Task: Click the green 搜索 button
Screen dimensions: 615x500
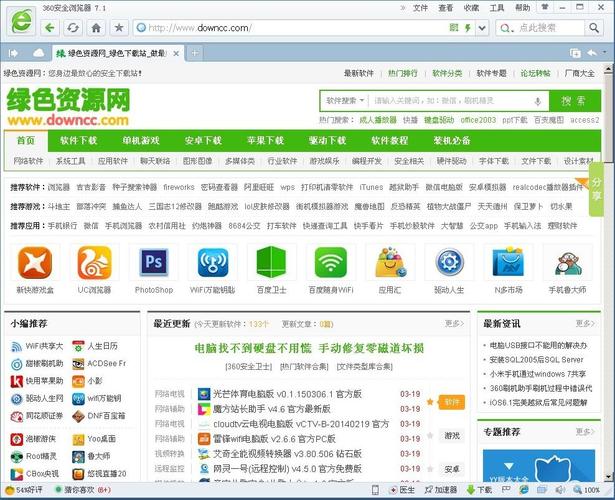Action: 574,100
